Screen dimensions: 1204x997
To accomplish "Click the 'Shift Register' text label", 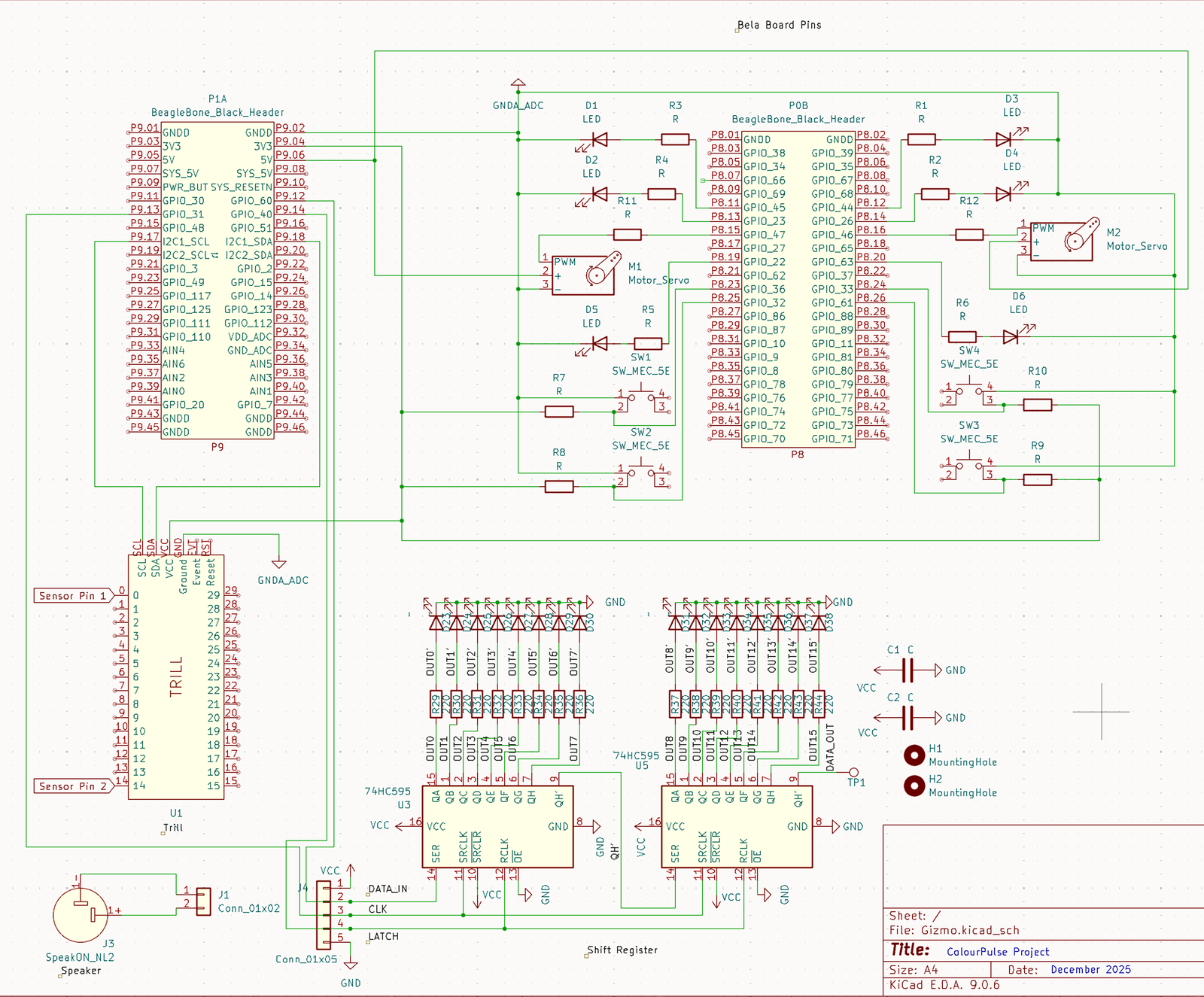I will [622, 950].
